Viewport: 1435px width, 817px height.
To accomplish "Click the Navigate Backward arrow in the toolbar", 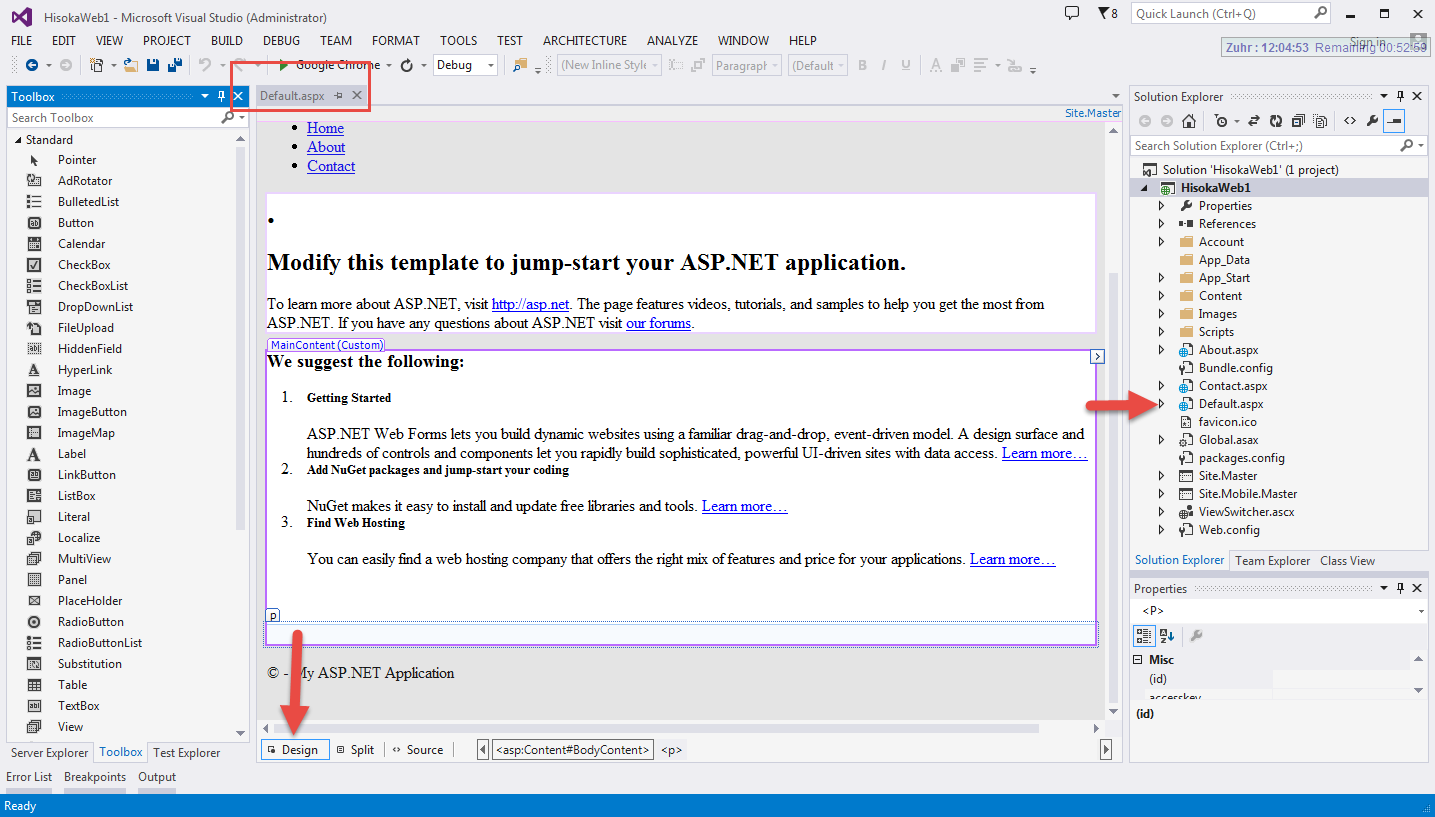I will (x=31, y=65).
